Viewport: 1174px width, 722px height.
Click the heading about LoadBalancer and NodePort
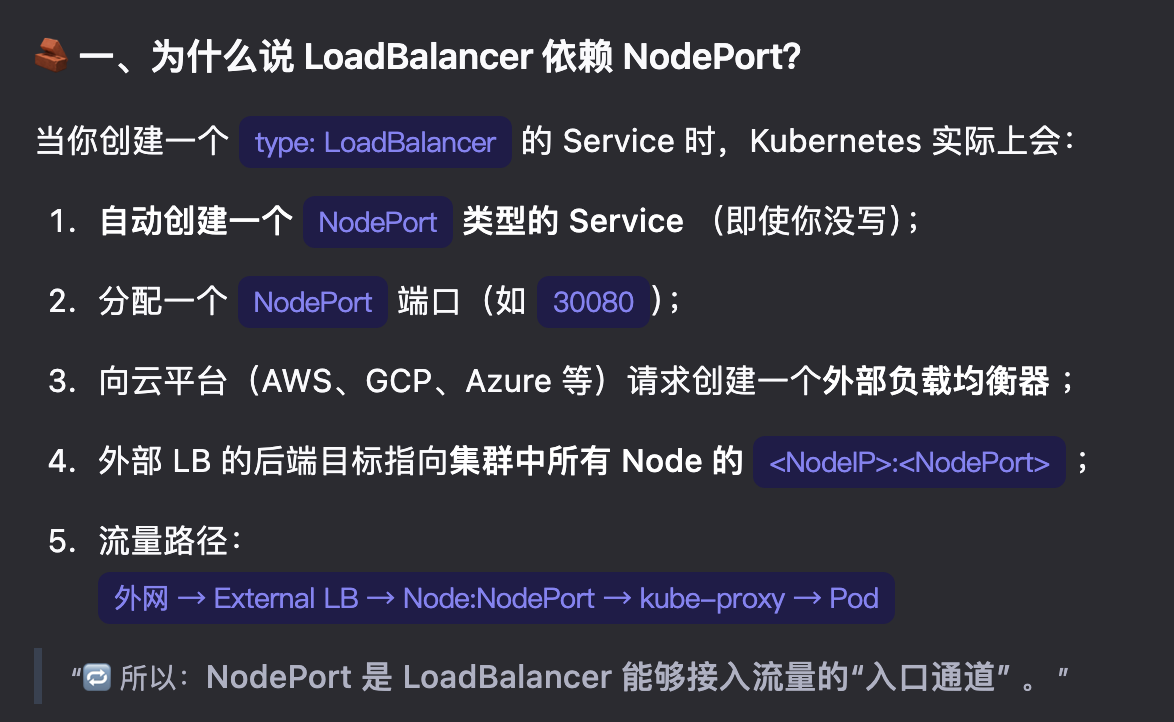point(440,56)
